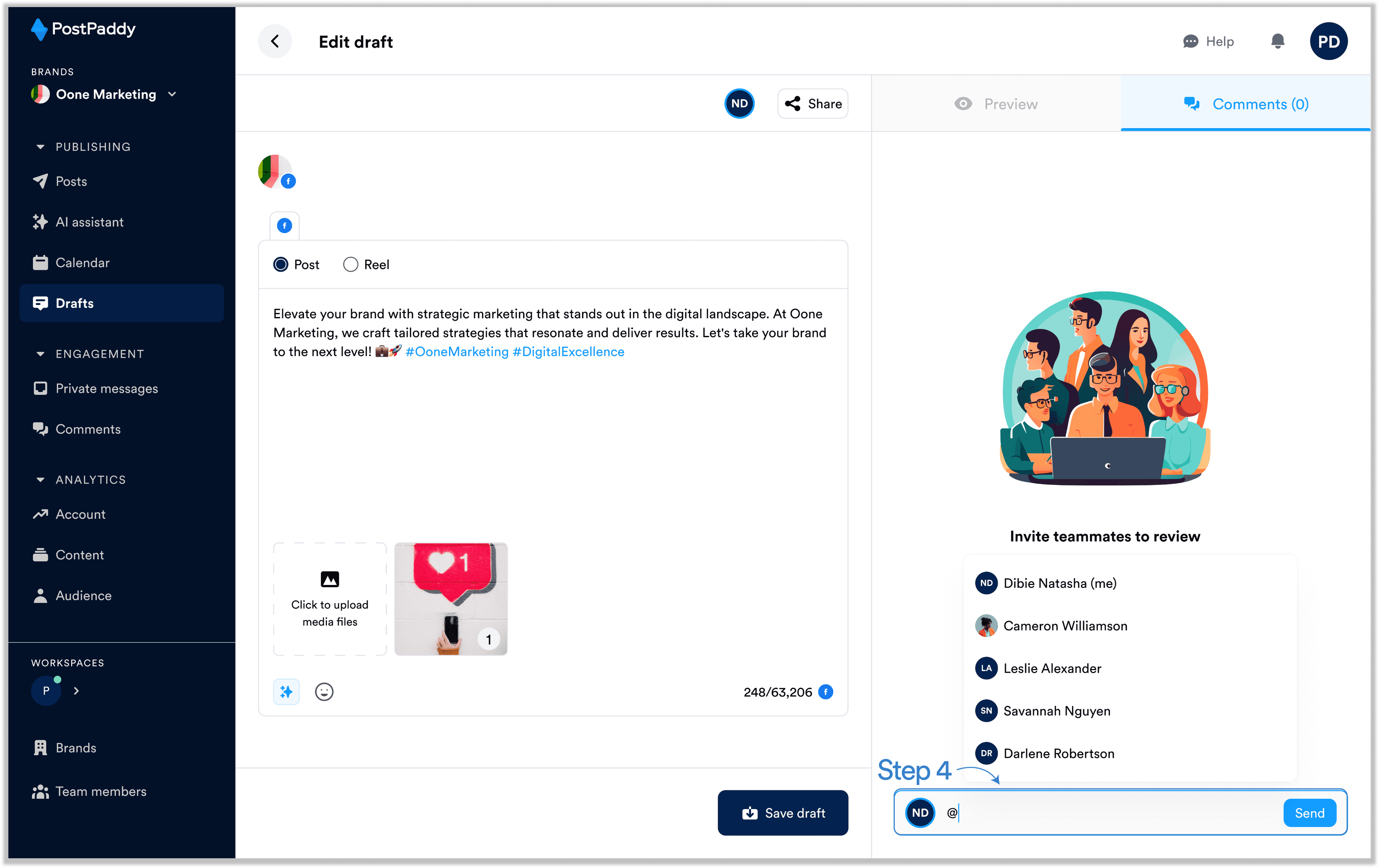Open Team members page

[100, 791]
